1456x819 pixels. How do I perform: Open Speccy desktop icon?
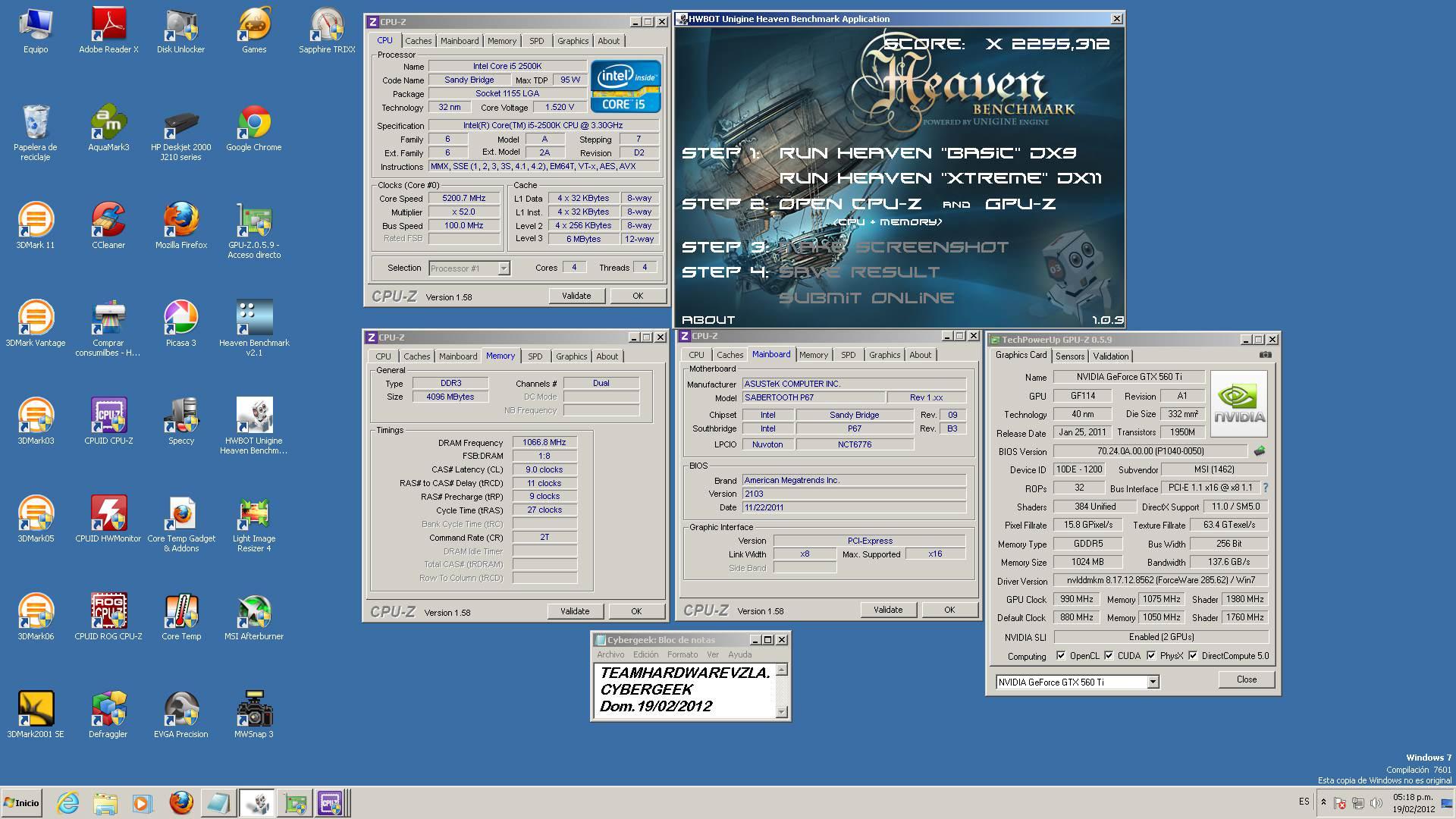[x=180, y=422]
